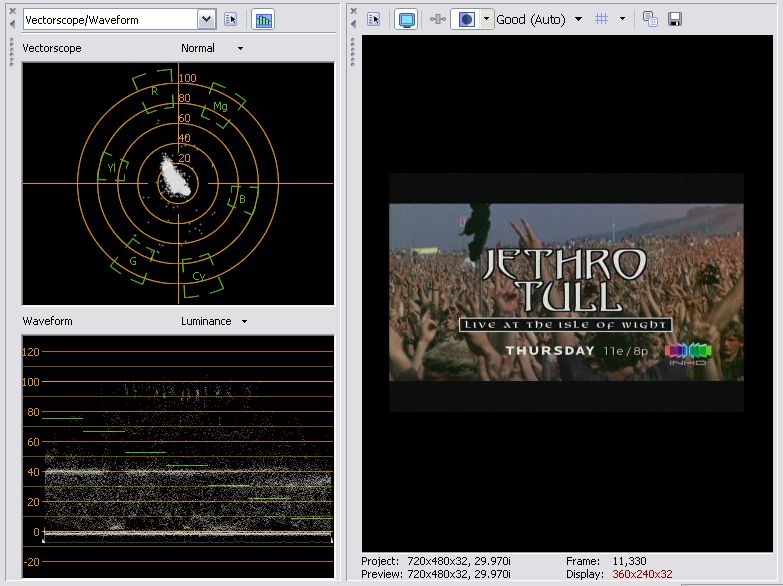
Task: Open split screen view options arrow
Action: pyautogui.click(x=486, y=19)
